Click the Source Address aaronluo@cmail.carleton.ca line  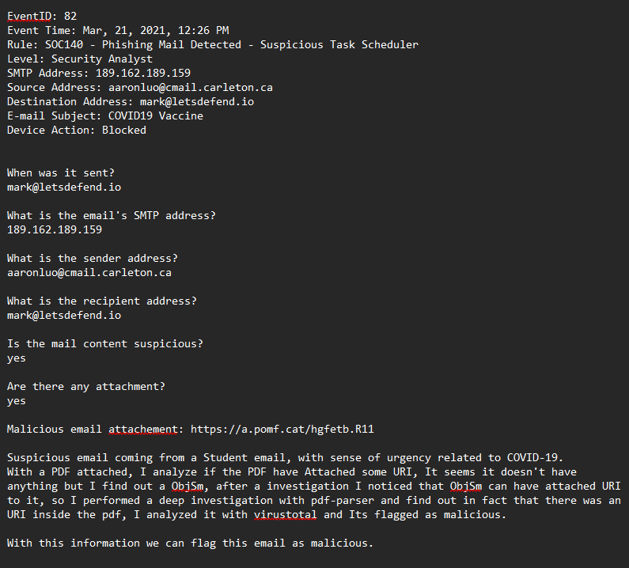[140, 87]
